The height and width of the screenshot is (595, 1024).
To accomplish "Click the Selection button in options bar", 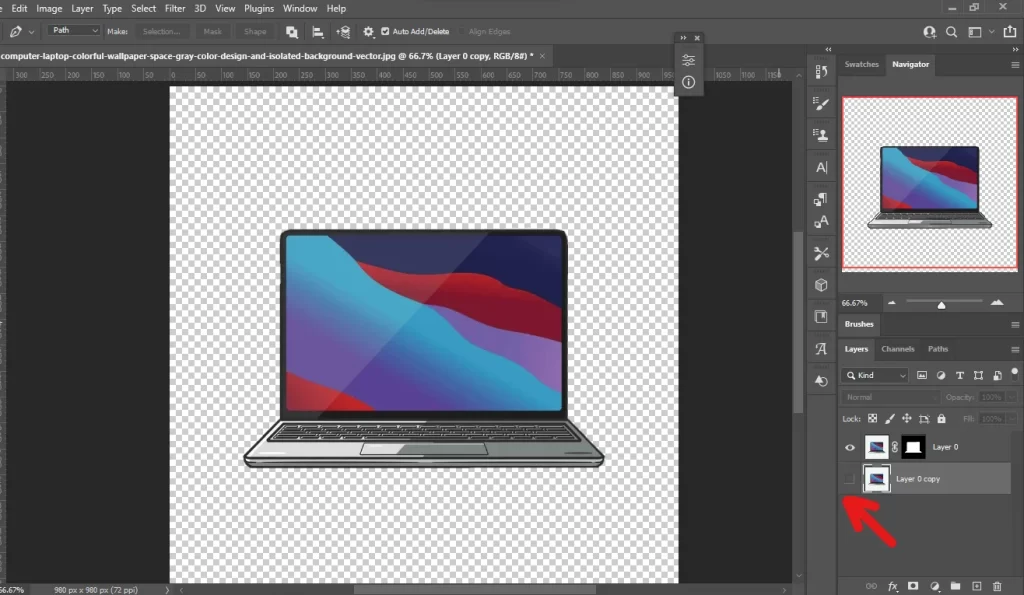I will tap(161, 31).
